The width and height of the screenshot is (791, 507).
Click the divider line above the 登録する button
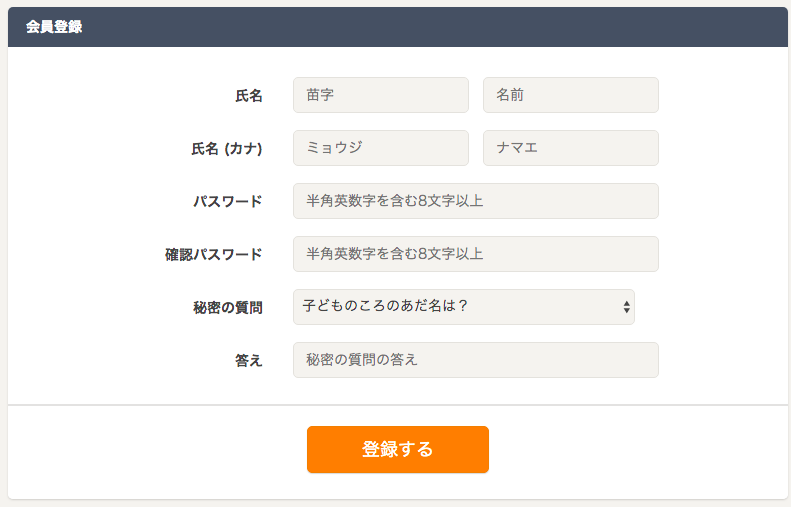click(398, 405)
